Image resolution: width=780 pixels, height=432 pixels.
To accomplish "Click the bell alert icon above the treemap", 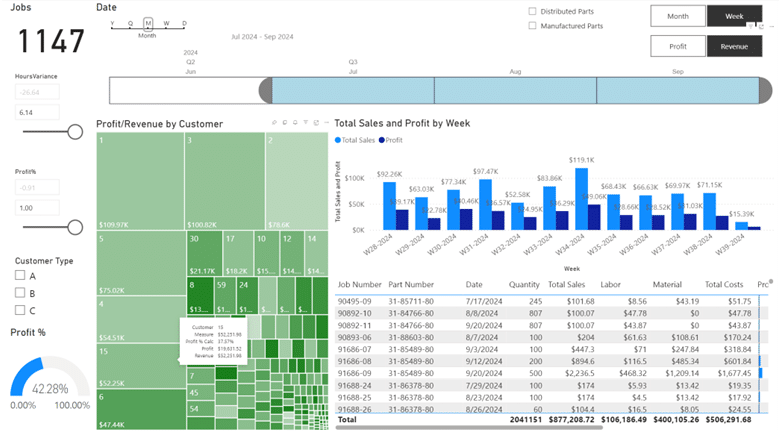I will [295, 122].
